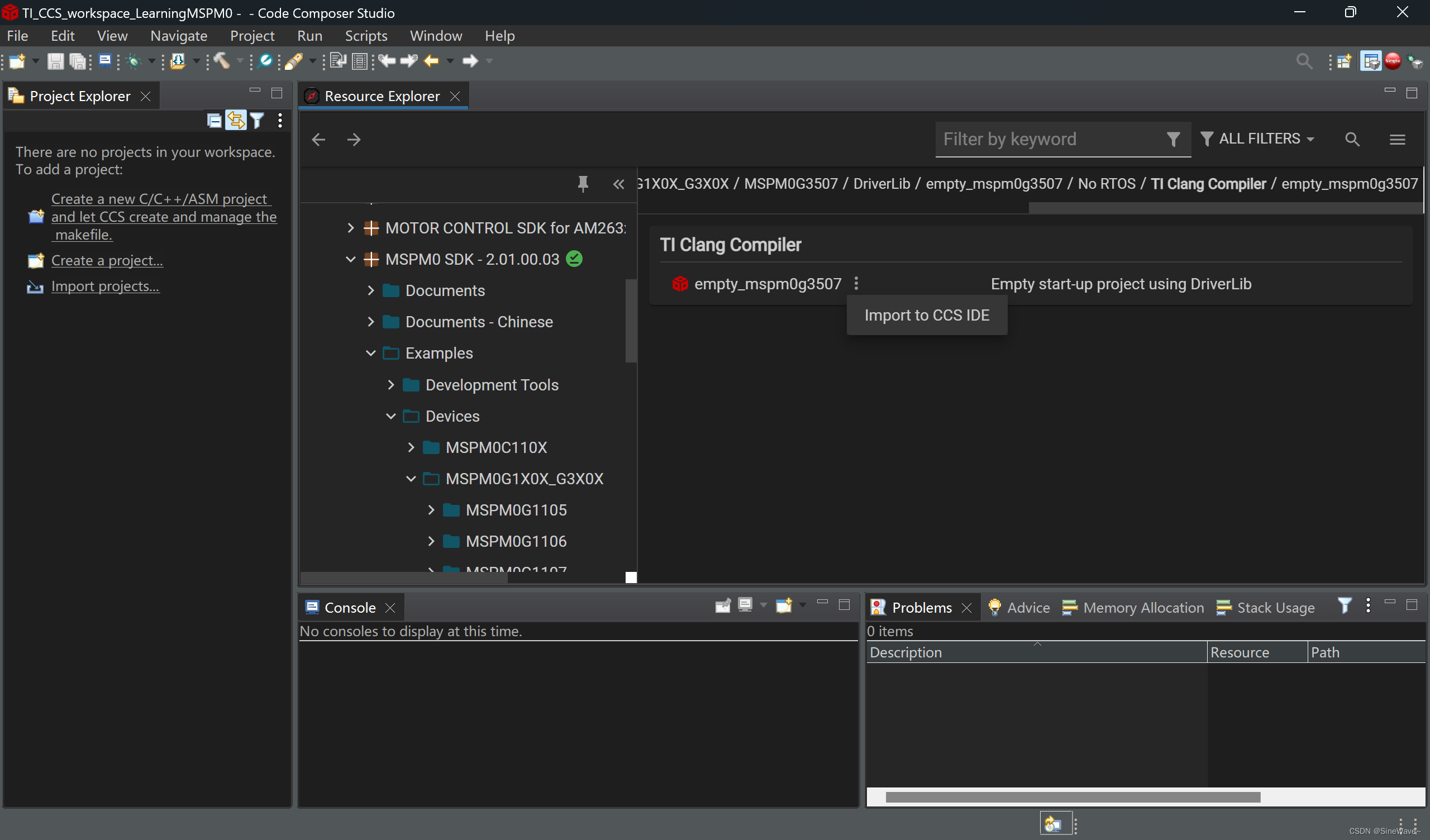Open the ALL FILTERS dropdown
The width and height of the screenshot is (1430, 840).
pyautogui.click(x=1257, y=139)
